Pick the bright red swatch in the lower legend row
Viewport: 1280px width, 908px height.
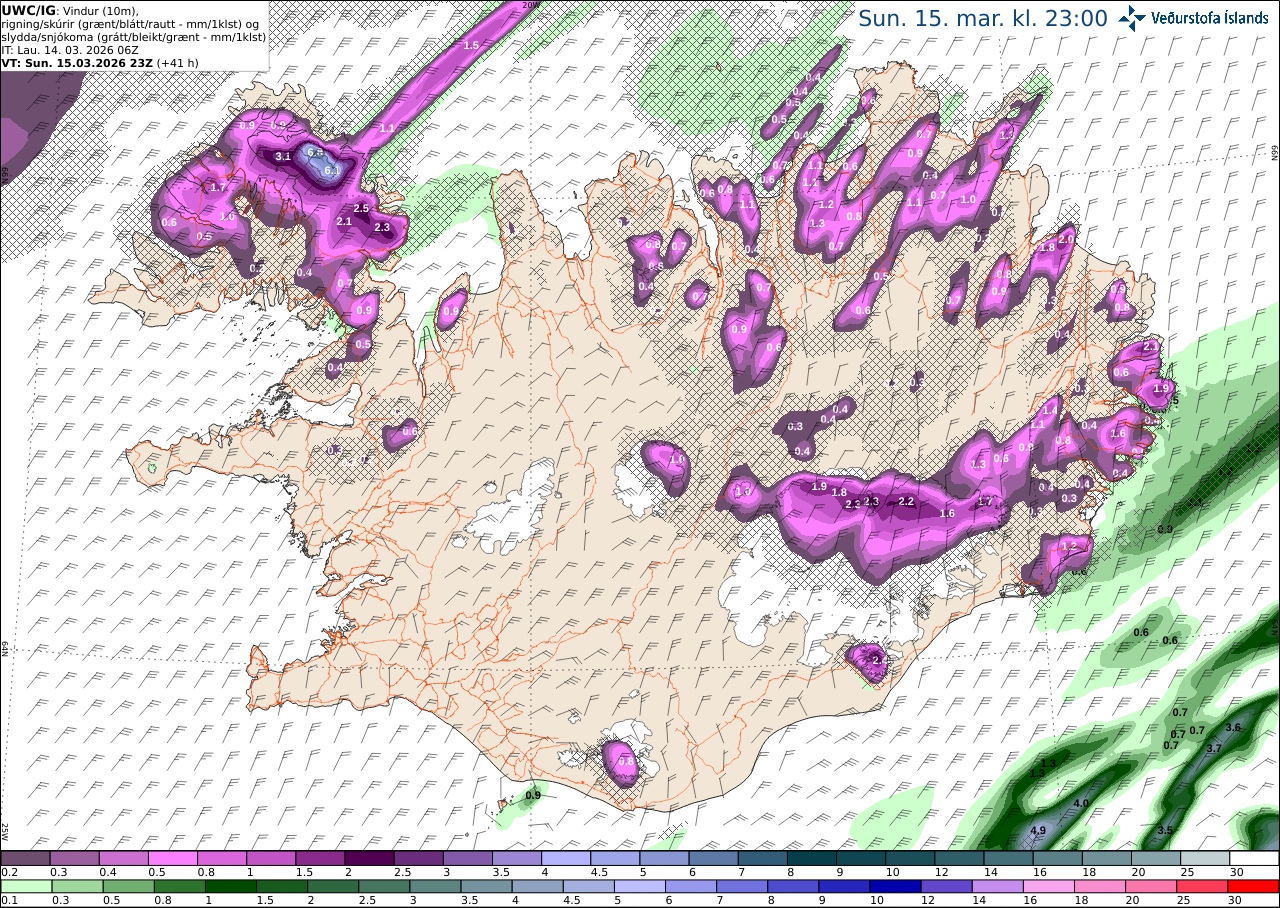tap(1254, 886)
